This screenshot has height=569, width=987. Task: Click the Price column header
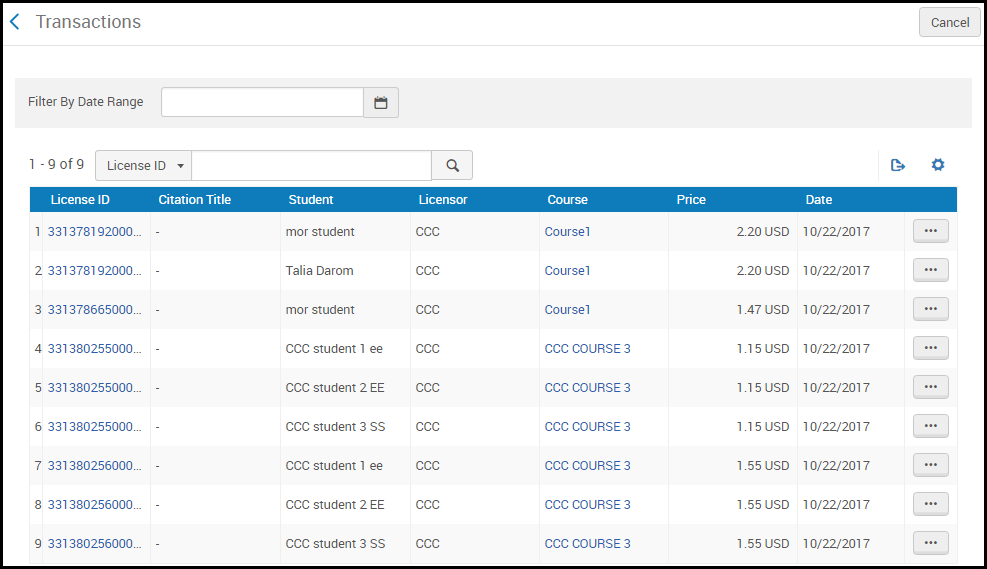coord(691,200)
